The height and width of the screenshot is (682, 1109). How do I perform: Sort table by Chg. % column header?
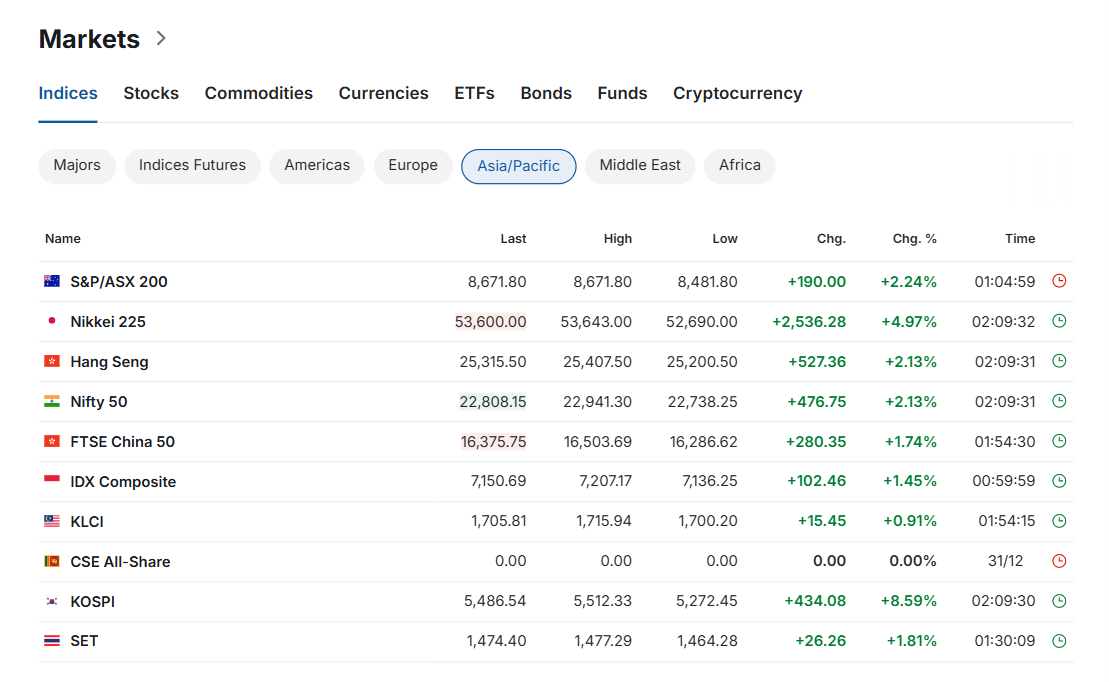pos(914,239)
